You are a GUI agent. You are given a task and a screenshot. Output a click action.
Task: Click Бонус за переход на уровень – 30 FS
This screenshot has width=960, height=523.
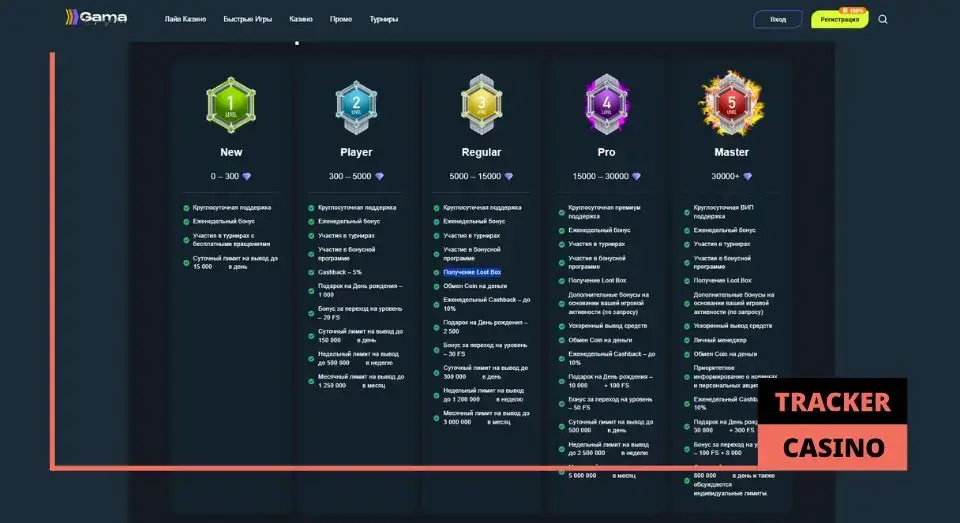[x=485, y=350]
